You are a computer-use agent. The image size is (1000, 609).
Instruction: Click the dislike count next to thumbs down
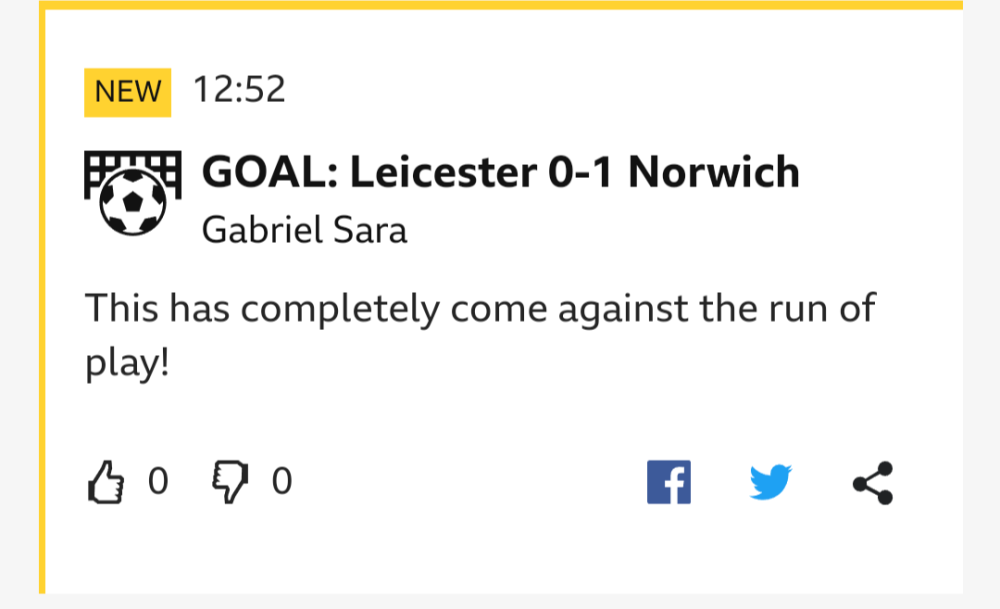(282, 483)
